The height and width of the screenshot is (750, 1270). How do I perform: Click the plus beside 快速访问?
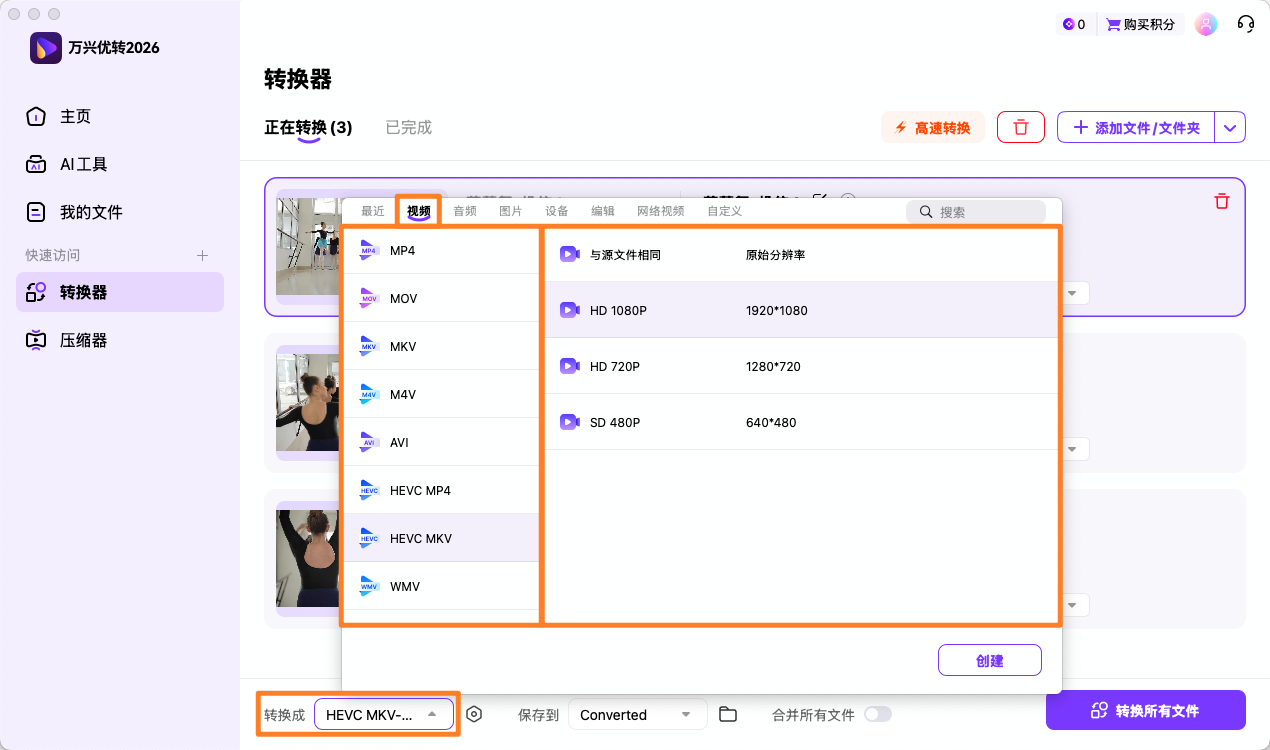(x=201, y=255)
